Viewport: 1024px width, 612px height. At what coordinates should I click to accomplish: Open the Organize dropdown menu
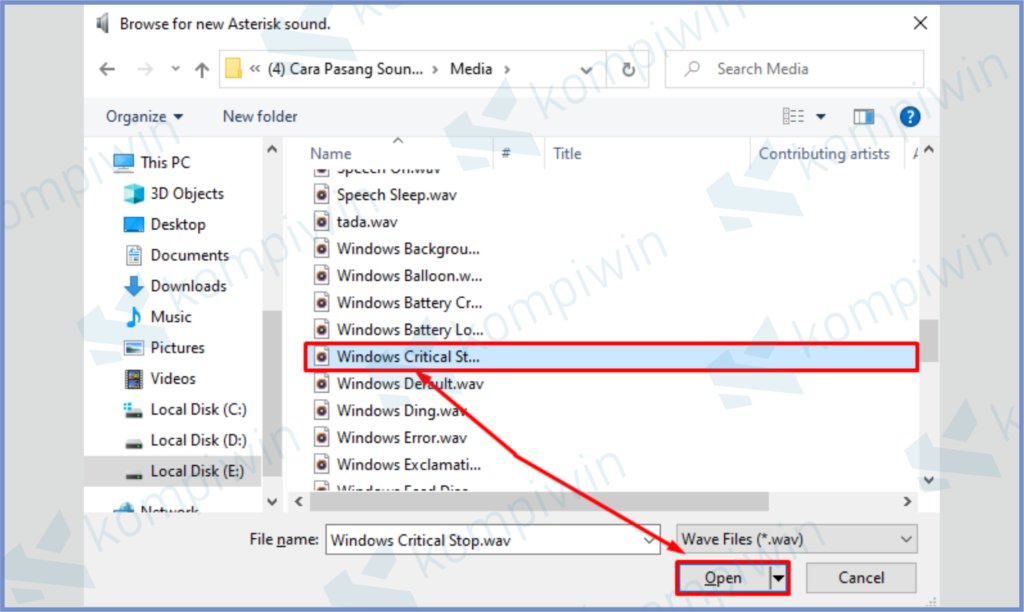144,116
